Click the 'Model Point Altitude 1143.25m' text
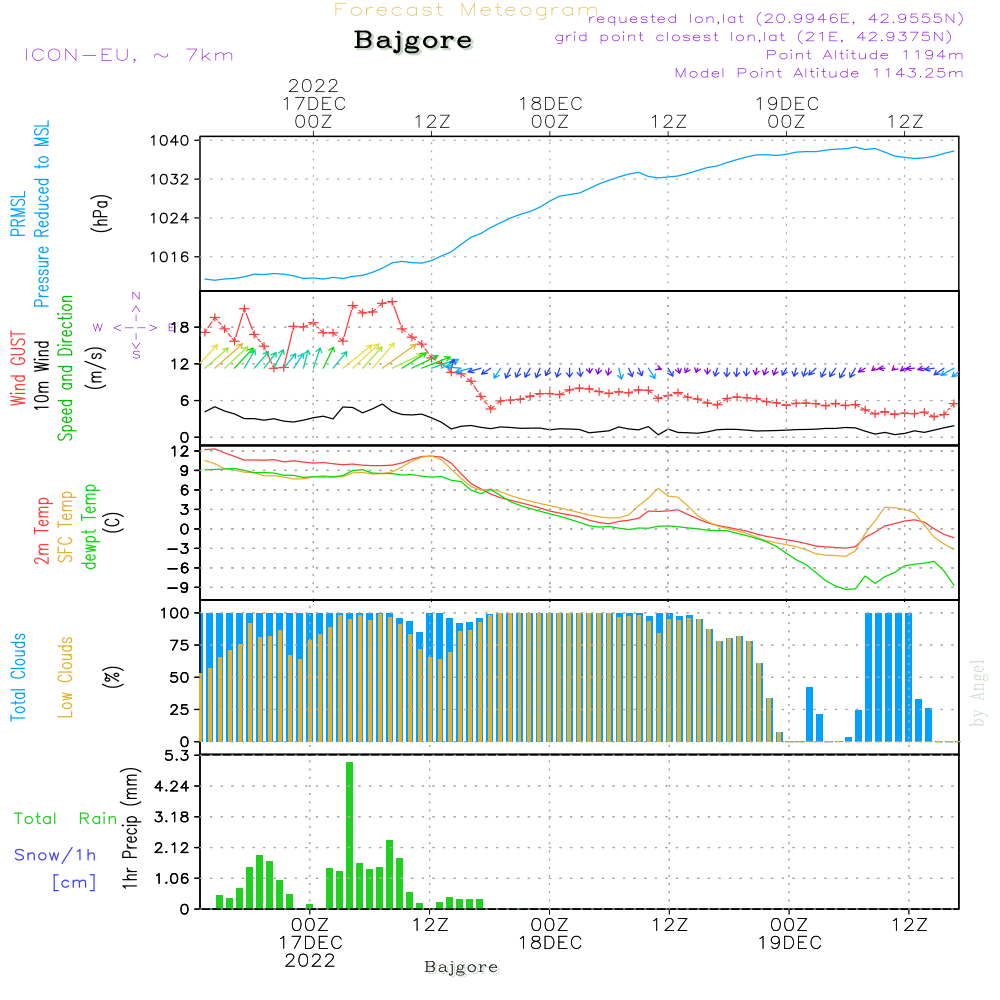Viewport: 1000px width, 1000px height. [x=819, y=73]
